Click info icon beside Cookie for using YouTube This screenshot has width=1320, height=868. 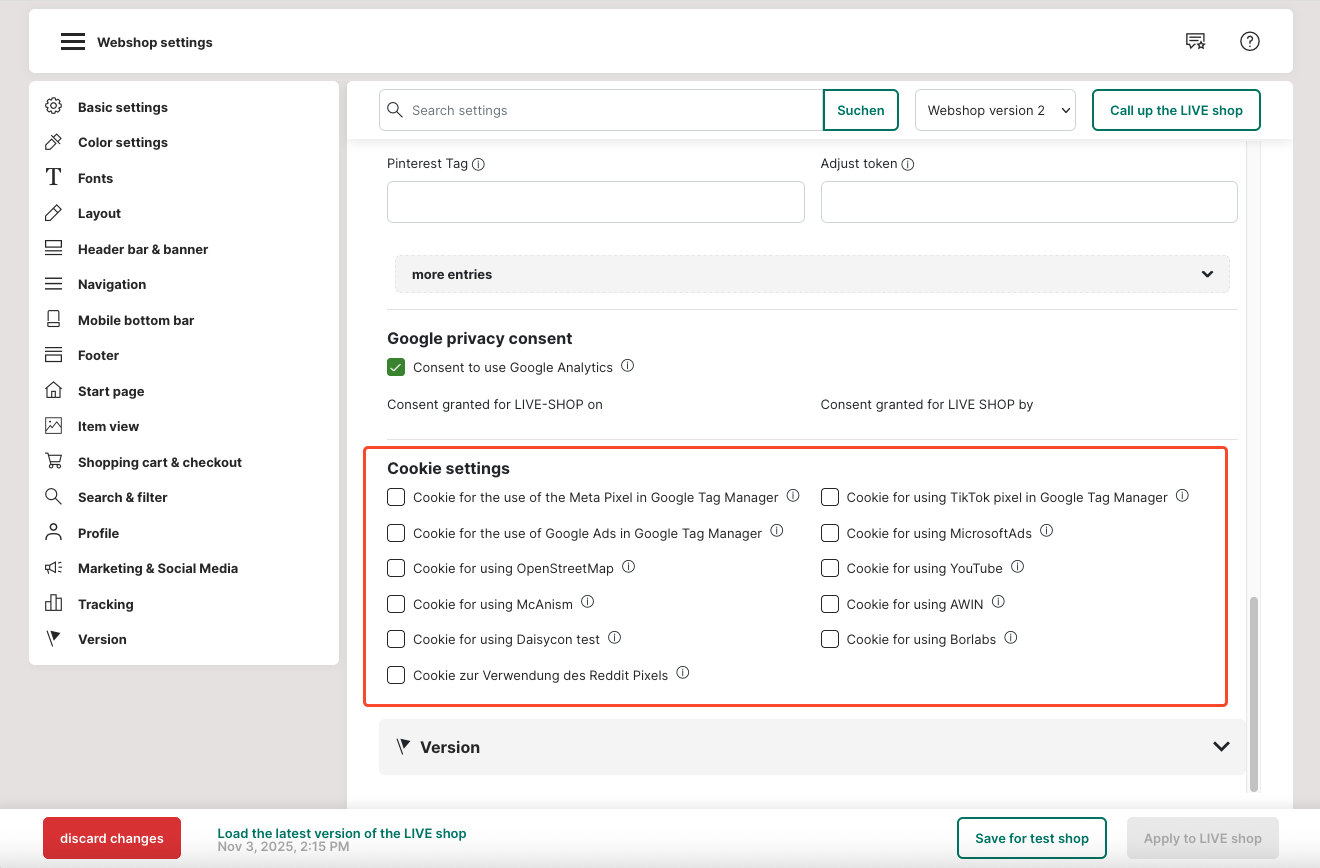point(1017,567)
